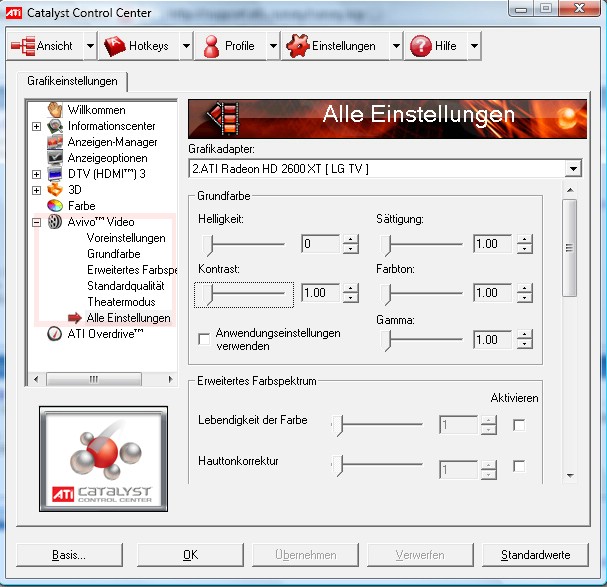Image resolution: width=607 pixels, height=587 pixels.
Task: Activate Hauttonkorrektur checkbox
Action: pos(519,466)
